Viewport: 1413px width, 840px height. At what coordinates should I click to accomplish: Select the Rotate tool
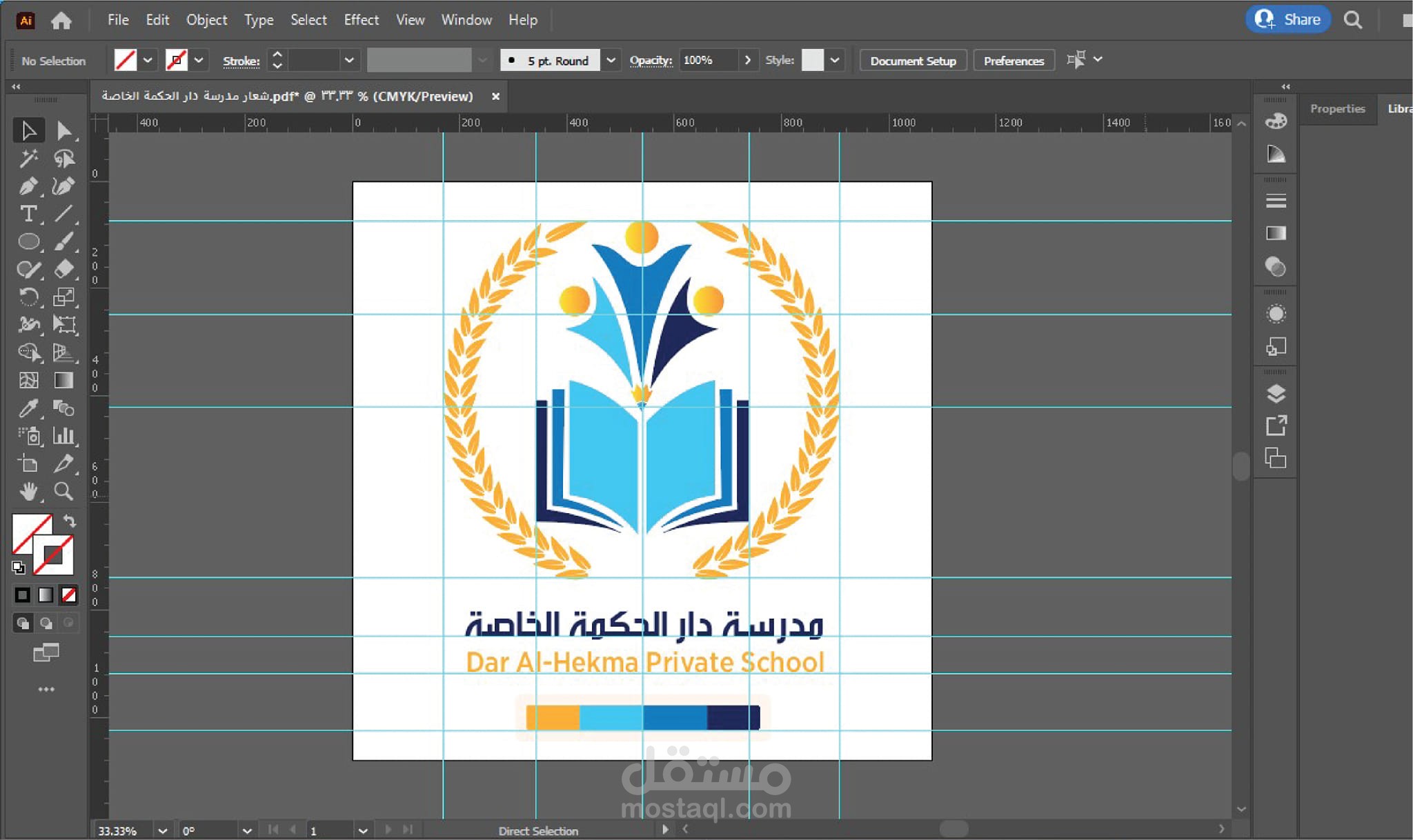28,297
